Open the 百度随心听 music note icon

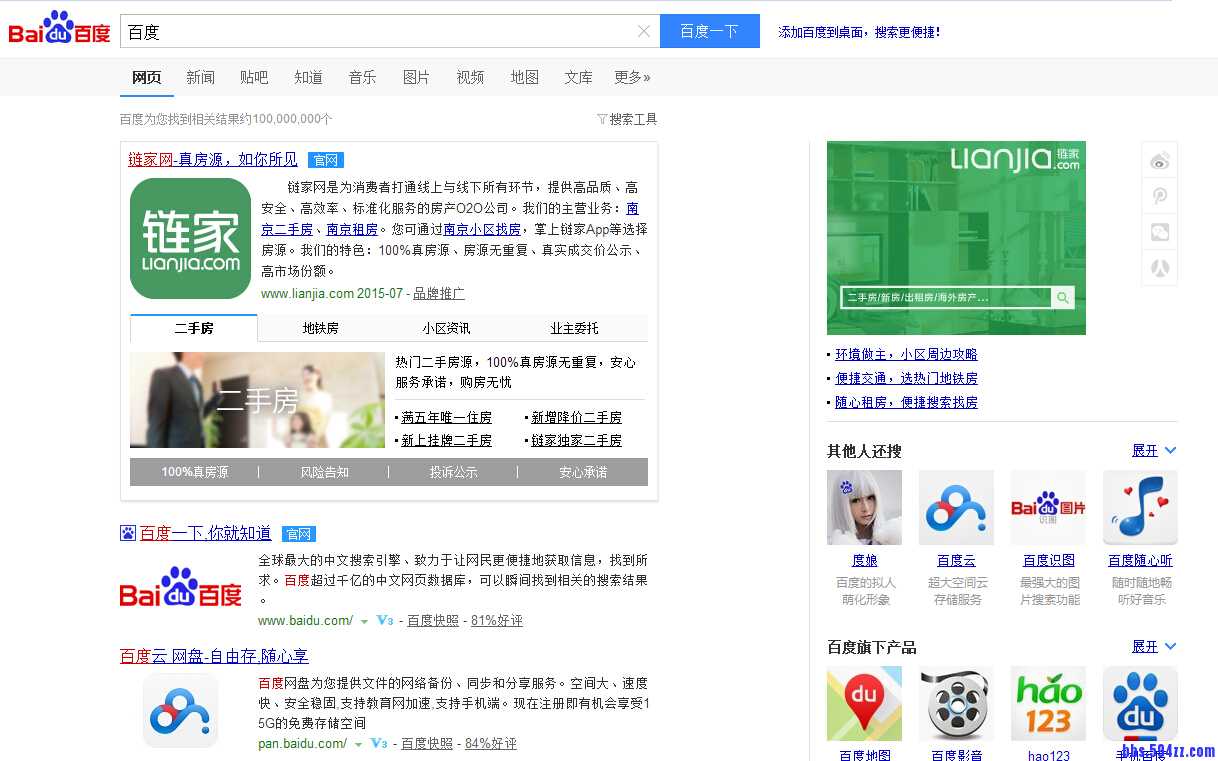coord(1140,507)
